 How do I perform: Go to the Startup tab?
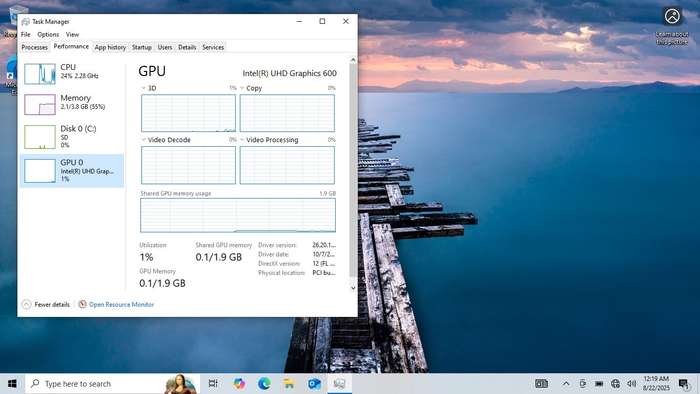tap(142, 47)
